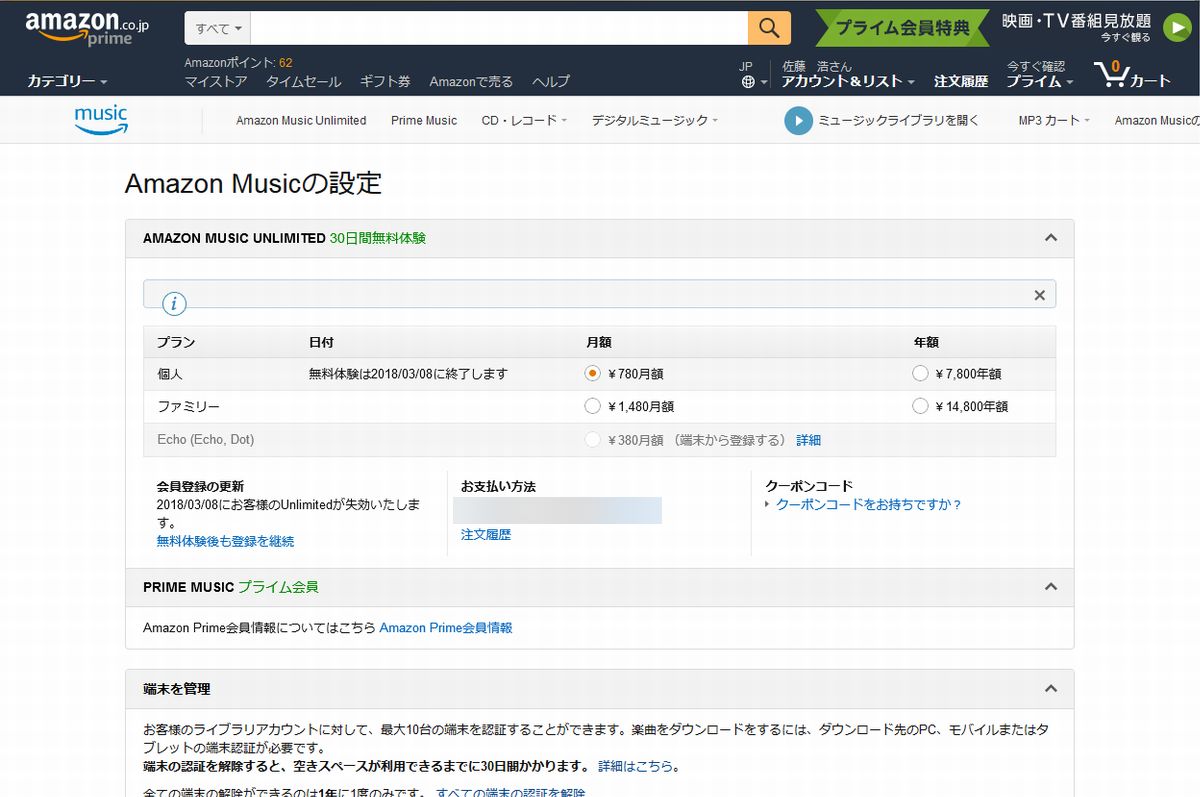Open the MP3 カート dropdown

pos(1054,121)
